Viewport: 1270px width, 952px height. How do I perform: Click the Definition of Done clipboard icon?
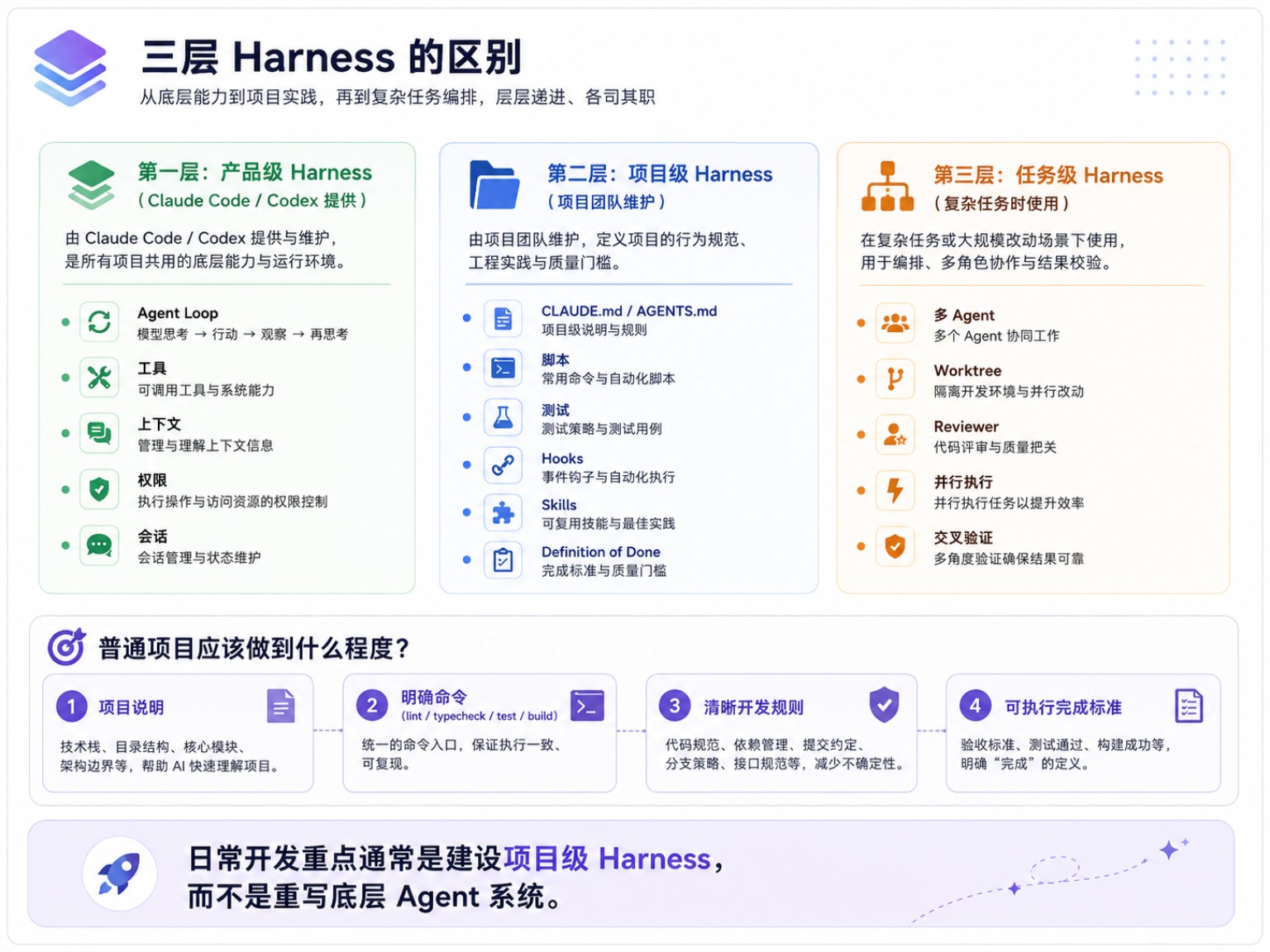click(503, 560)
